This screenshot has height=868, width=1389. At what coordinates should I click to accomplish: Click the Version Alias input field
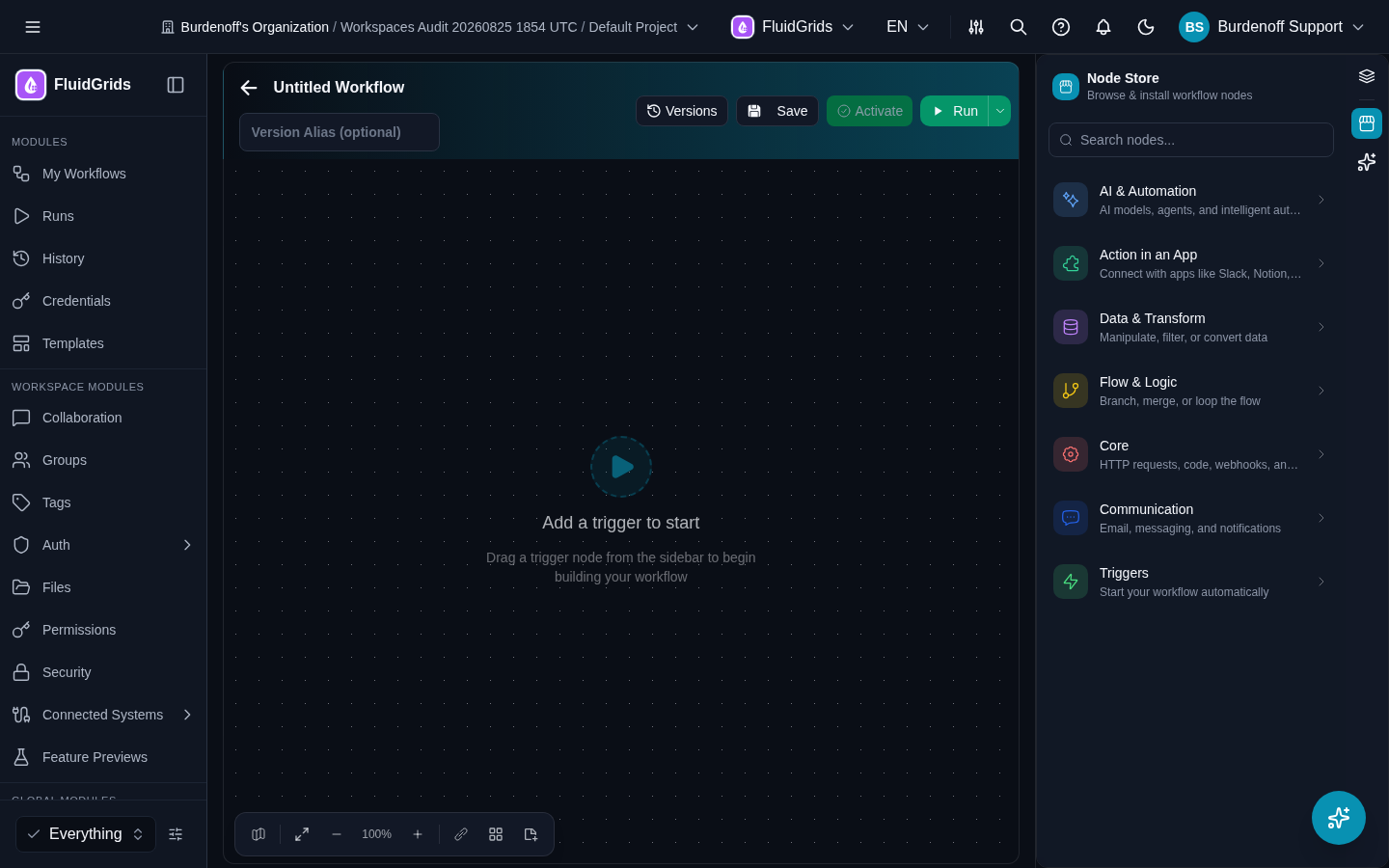[340, 132]
